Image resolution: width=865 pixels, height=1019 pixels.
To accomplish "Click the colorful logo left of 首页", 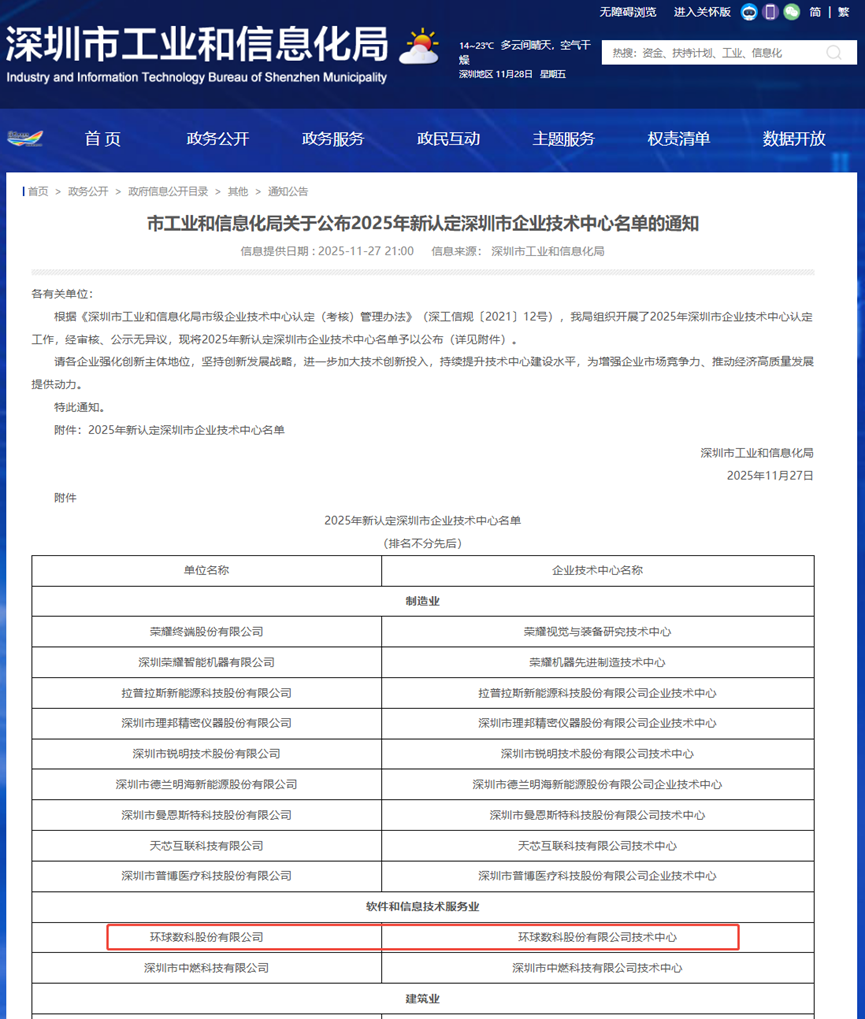I will tap(25, 139).
